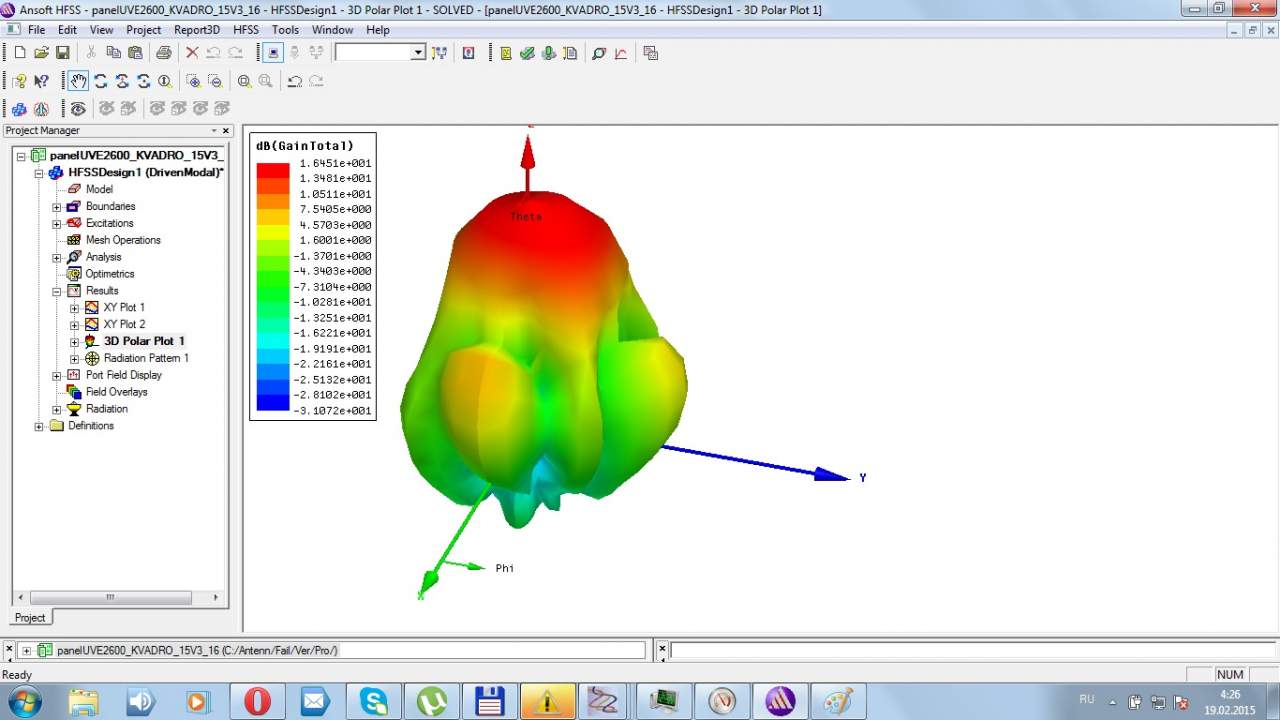The image size is (1280, 720).
Task: Click the green checkmark Validate icon
Action: (x=527, y=53)
